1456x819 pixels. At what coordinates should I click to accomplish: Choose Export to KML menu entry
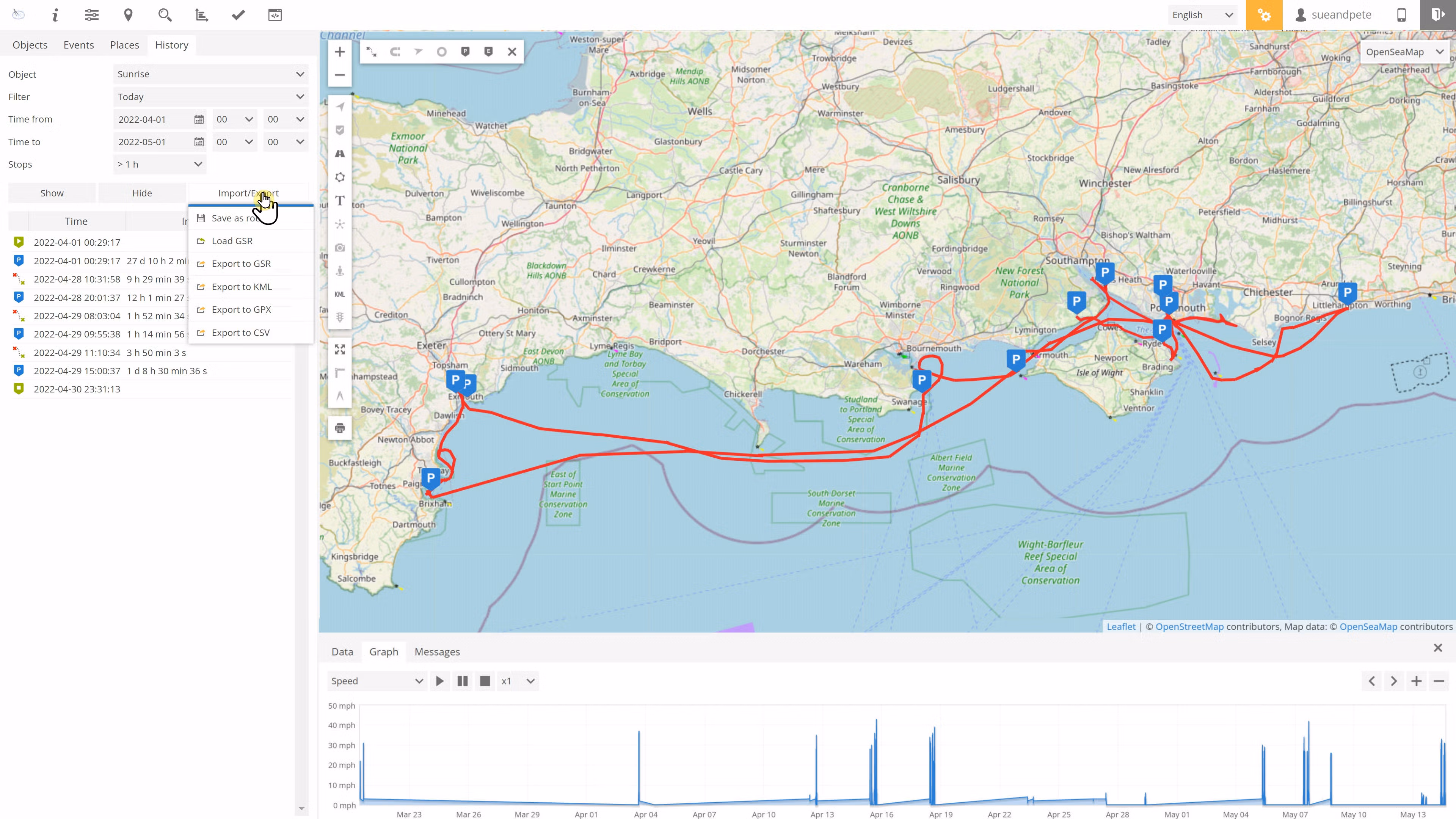251,287
